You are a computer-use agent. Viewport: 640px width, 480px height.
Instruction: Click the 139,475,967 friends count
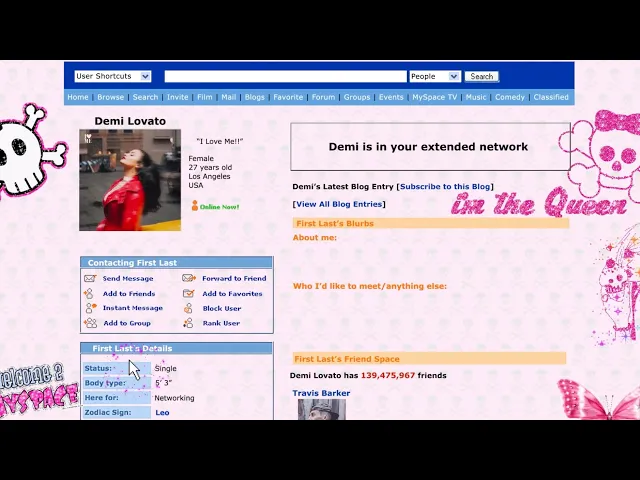point(388,375)
